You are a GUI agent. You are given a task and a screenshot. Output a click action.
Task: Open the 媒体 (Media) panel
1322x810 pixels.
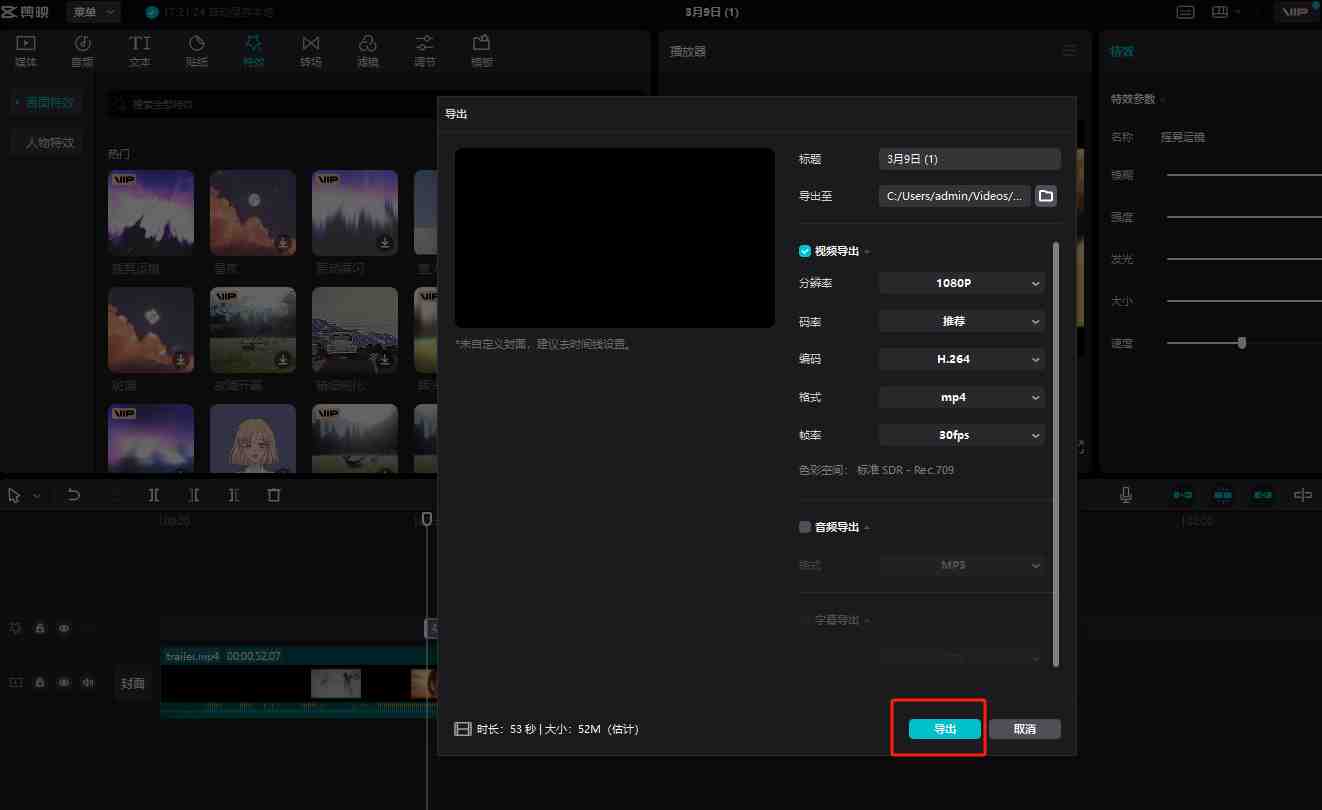tap(26, 50)
